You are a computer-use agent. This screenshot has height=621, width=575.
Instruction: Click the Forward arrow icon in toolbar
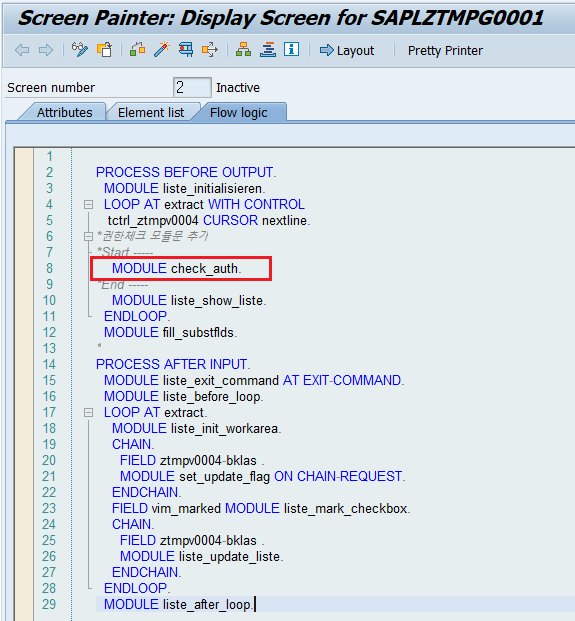click(x=46, y=50)
